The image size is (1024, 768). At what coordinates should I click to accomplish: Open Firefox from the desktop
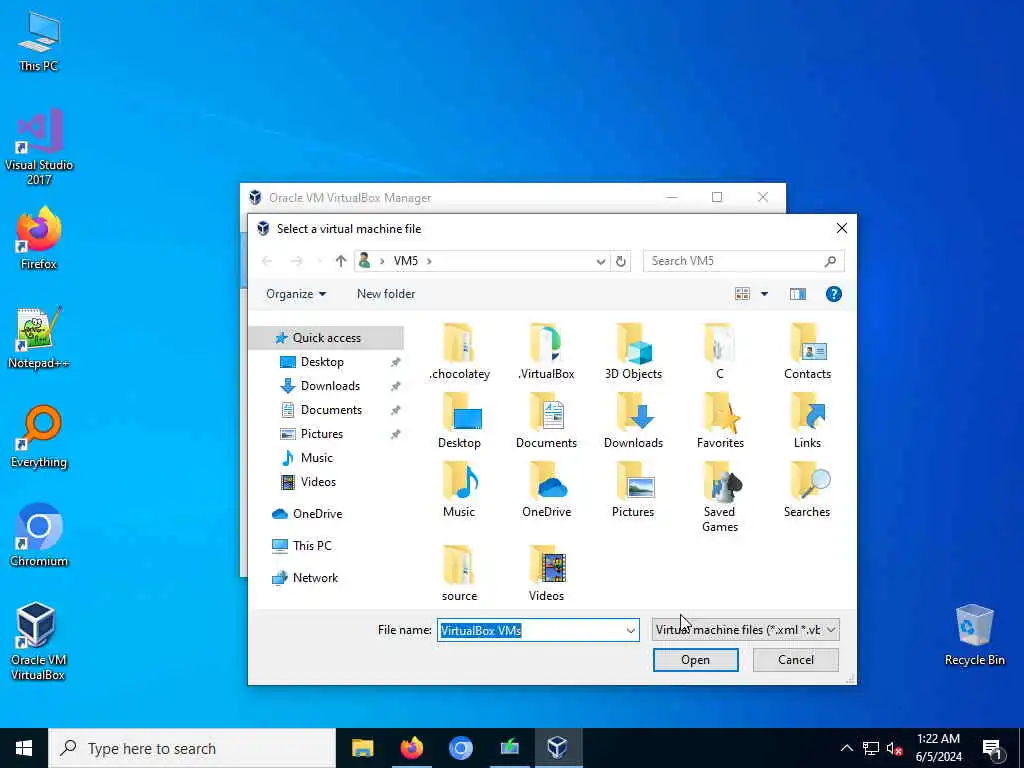(39, 238)
